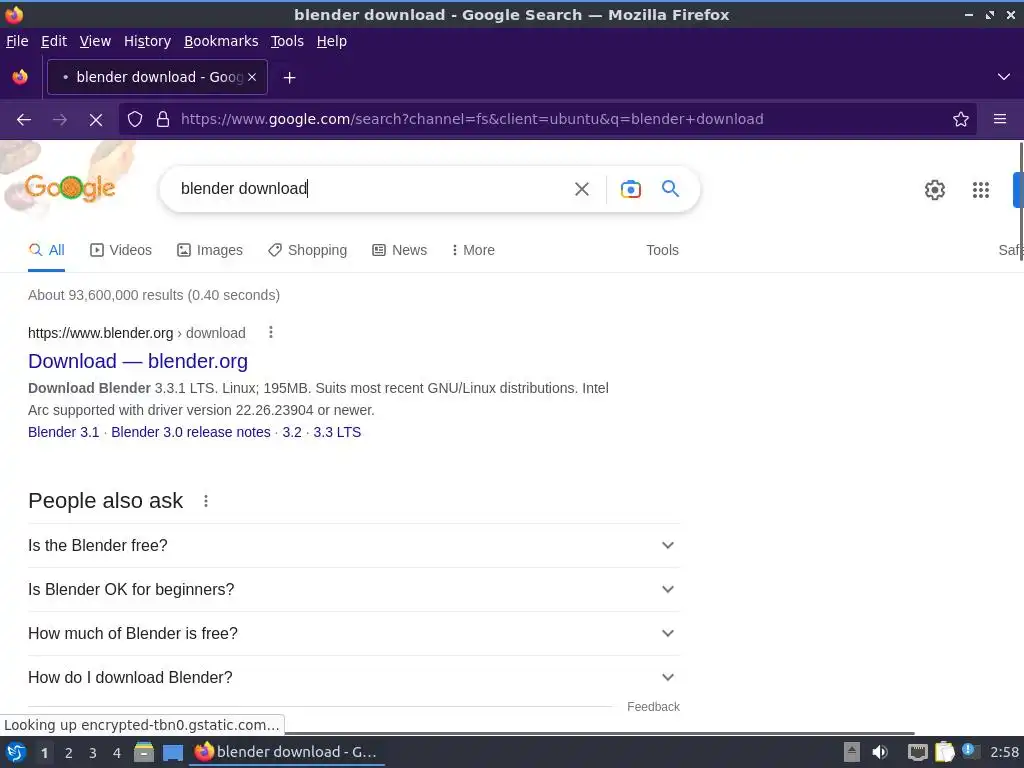Screen dimensions: 1024x768
Task: Open Google apps grid
Action: pyautogui.click(x=980, y=189)
